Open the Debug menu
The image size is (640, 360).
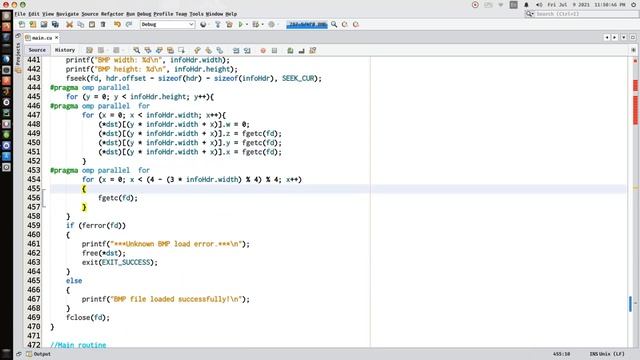tap(144, 14)
